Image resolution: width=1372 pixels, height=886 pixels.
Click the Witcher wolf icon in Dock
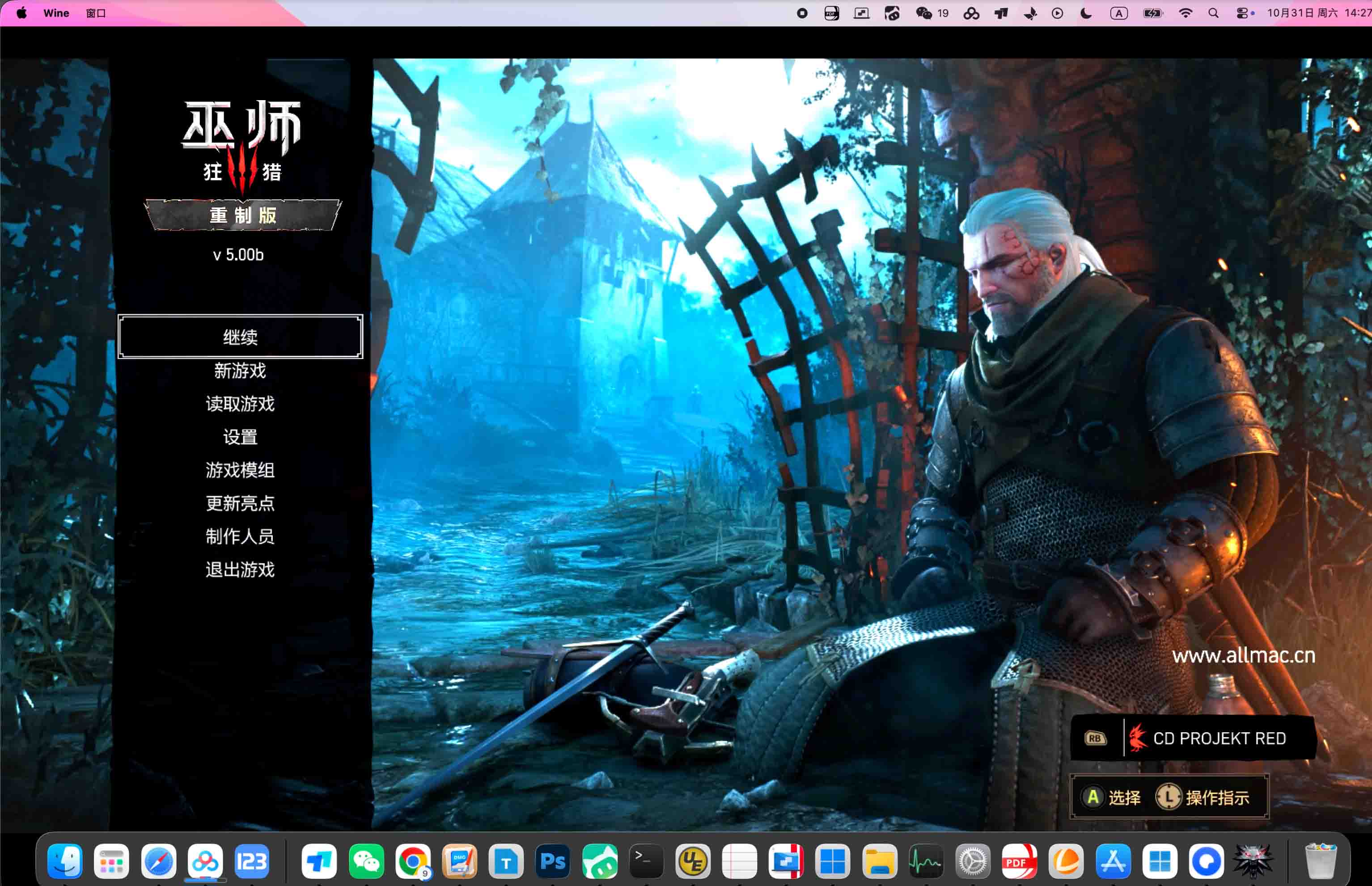1253,861
